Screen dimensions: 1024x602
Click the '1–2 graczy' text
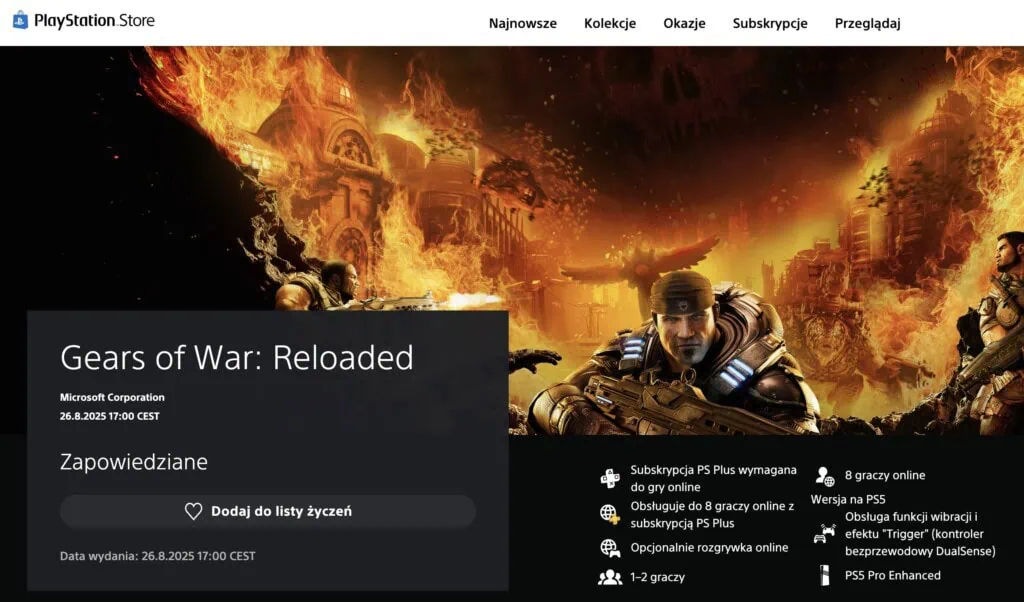(658, 577)
